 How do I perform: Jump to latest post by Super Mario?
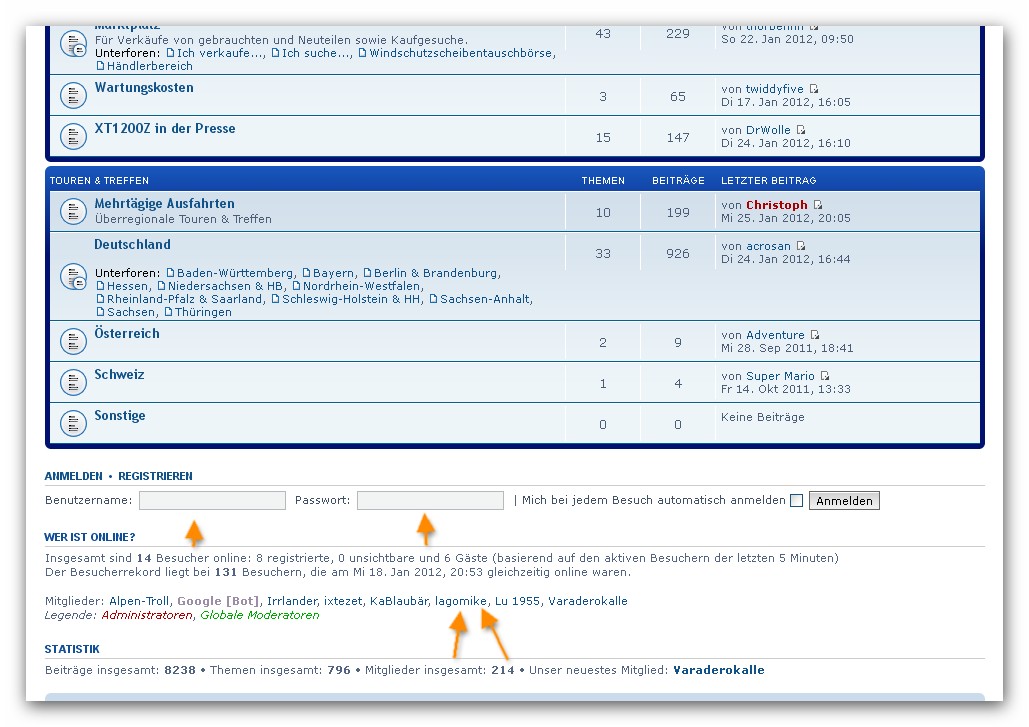(825, 376)
